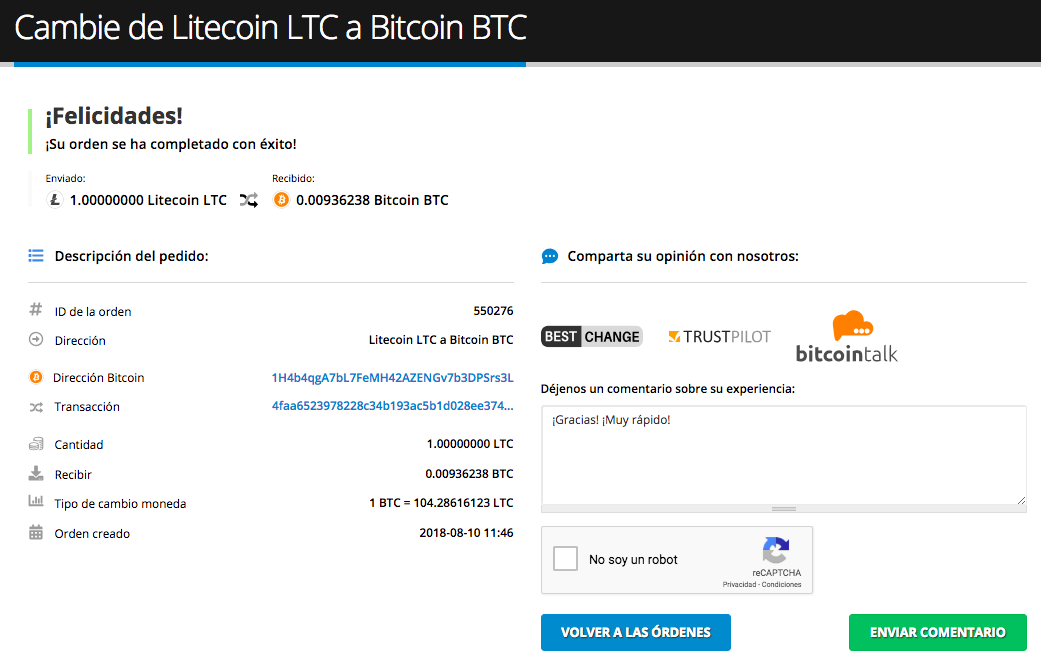Click inside the comment text area
The height and width of the screenshot is (665, 1041).
[x=784, y=455]
